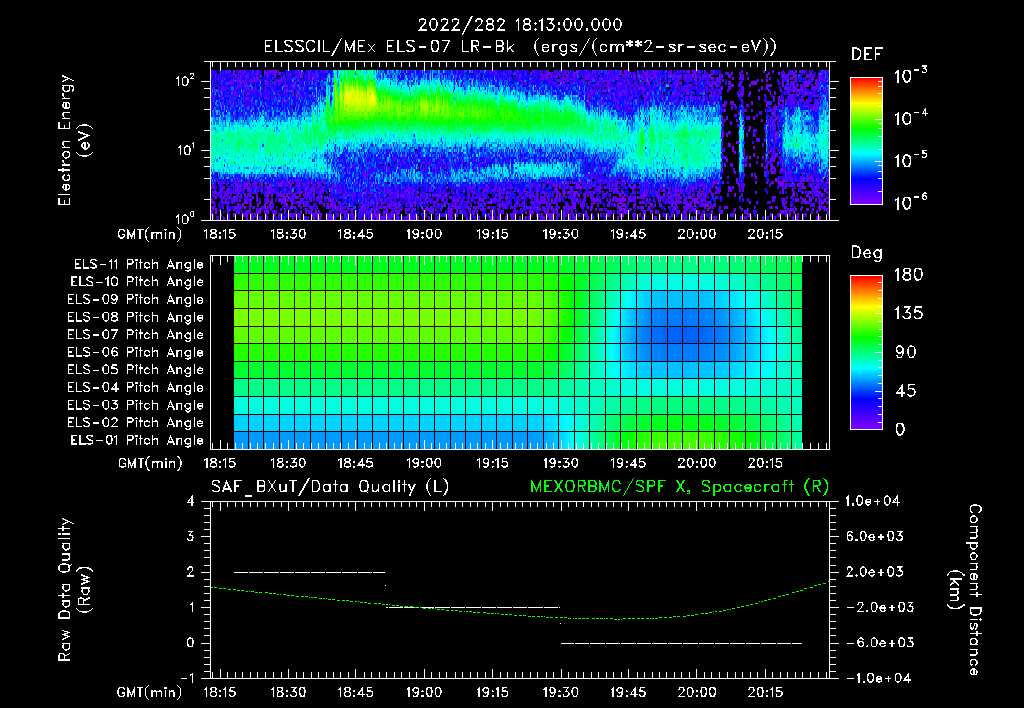Viewport: 1024px width, 708px height.
Task: Select the ELS-04 Pitch Angle row label
Action: (136, 387)
